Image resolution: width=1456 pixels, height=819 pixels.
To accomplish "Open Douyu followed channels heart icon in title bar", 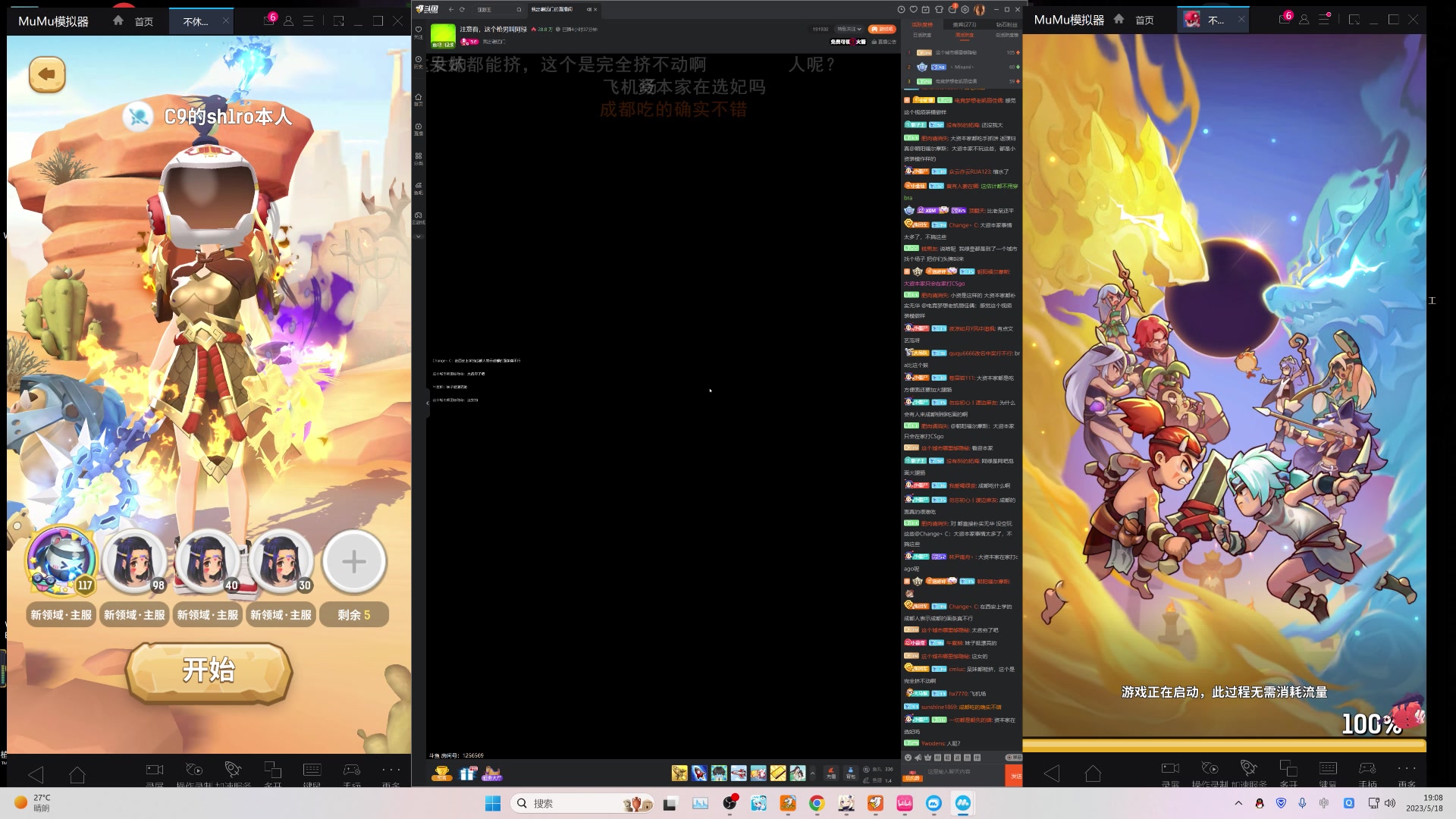I will tap(914, 10).
